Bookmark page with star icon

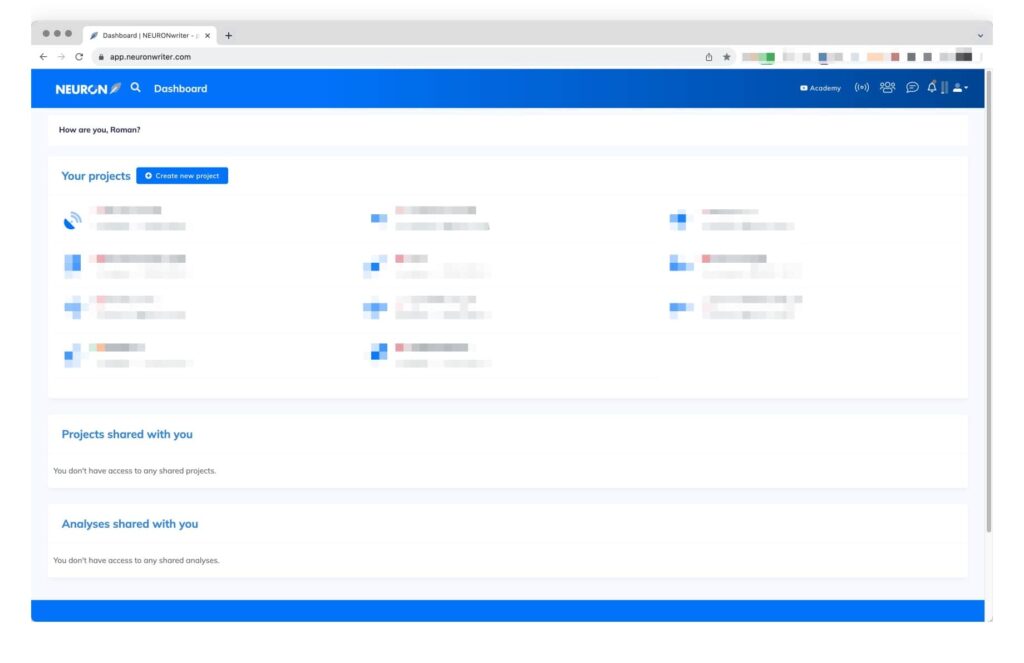(727, 57)
